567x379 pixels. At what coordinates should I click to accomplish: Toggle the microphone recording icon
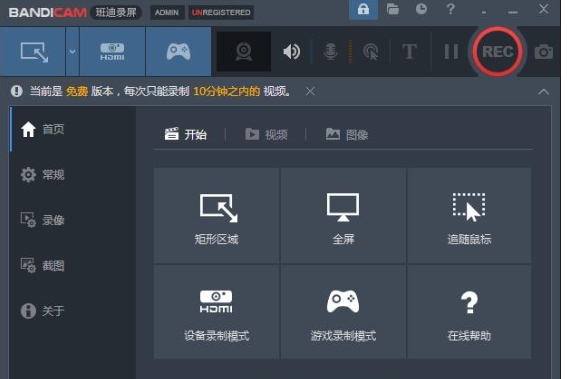[331, 52]
